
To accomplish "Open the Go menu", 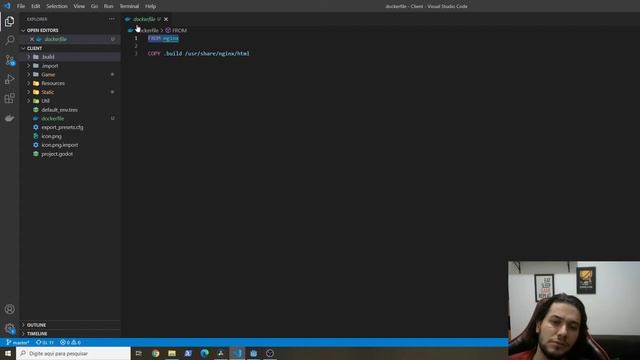I will (94, 6).
